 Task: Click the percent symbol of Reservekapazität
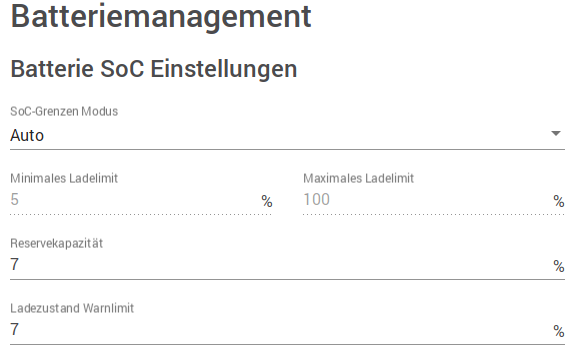[x=559, y=266]
